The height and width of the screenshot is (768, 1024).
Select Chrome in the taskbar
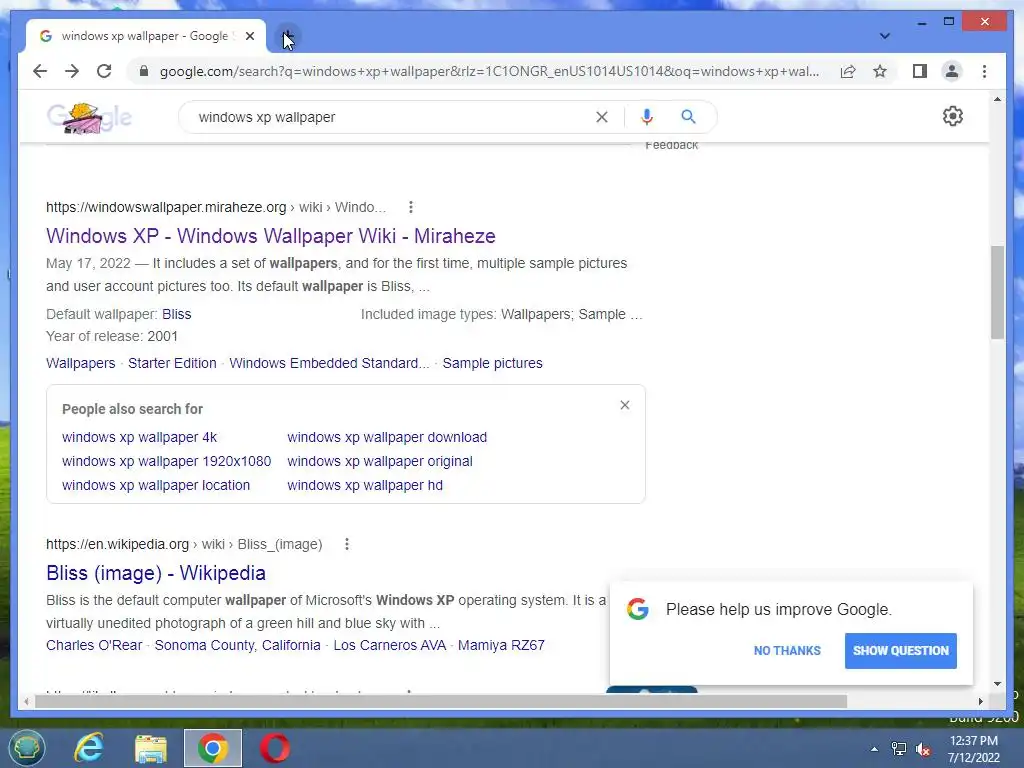213,748
